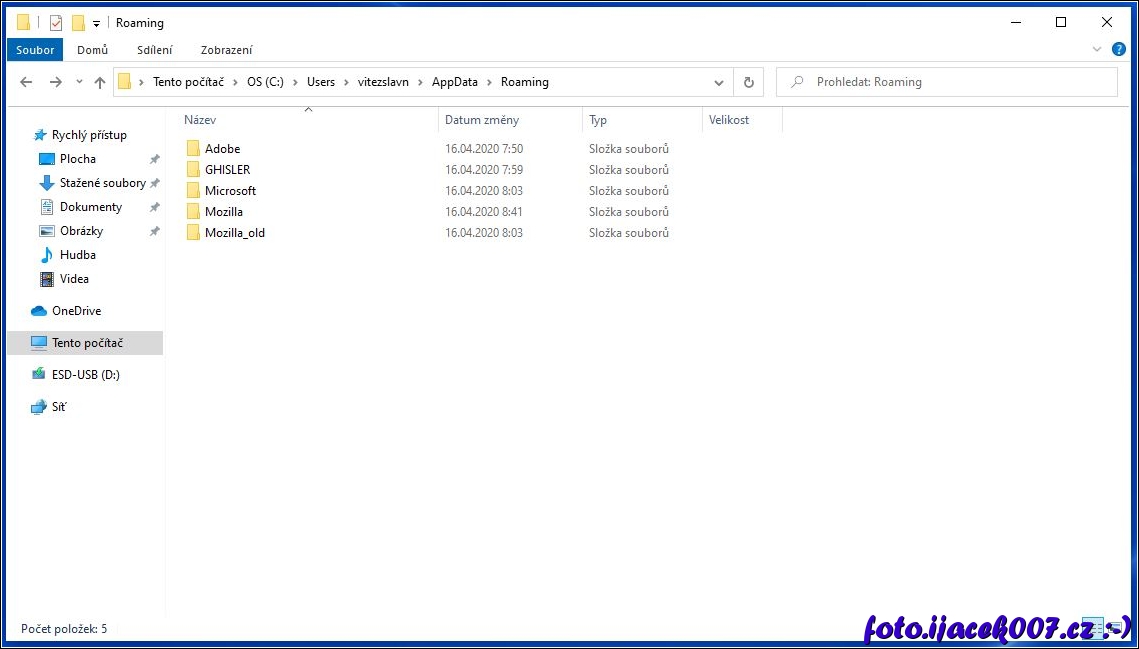Sort by Datum změny column header
Viewport: 1139px width, 649px height.
(x=482, y=120)
